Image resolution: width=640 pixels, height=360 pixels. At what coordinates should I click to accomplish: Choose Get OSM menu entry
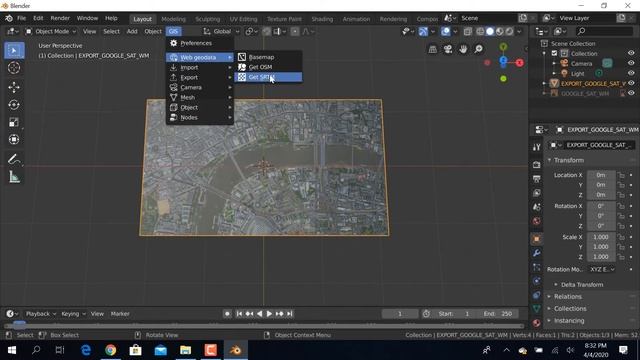[269, 67]
